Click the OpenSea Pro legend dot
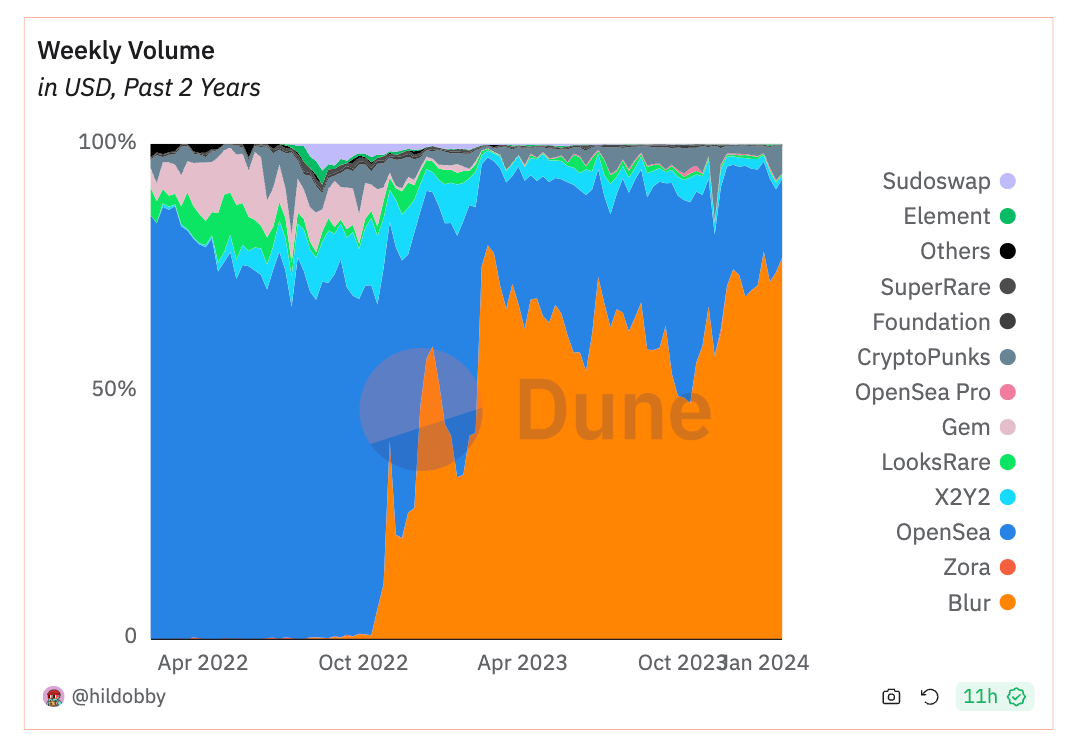This screenshot has width=1068, height=750. pos(1007,392)
